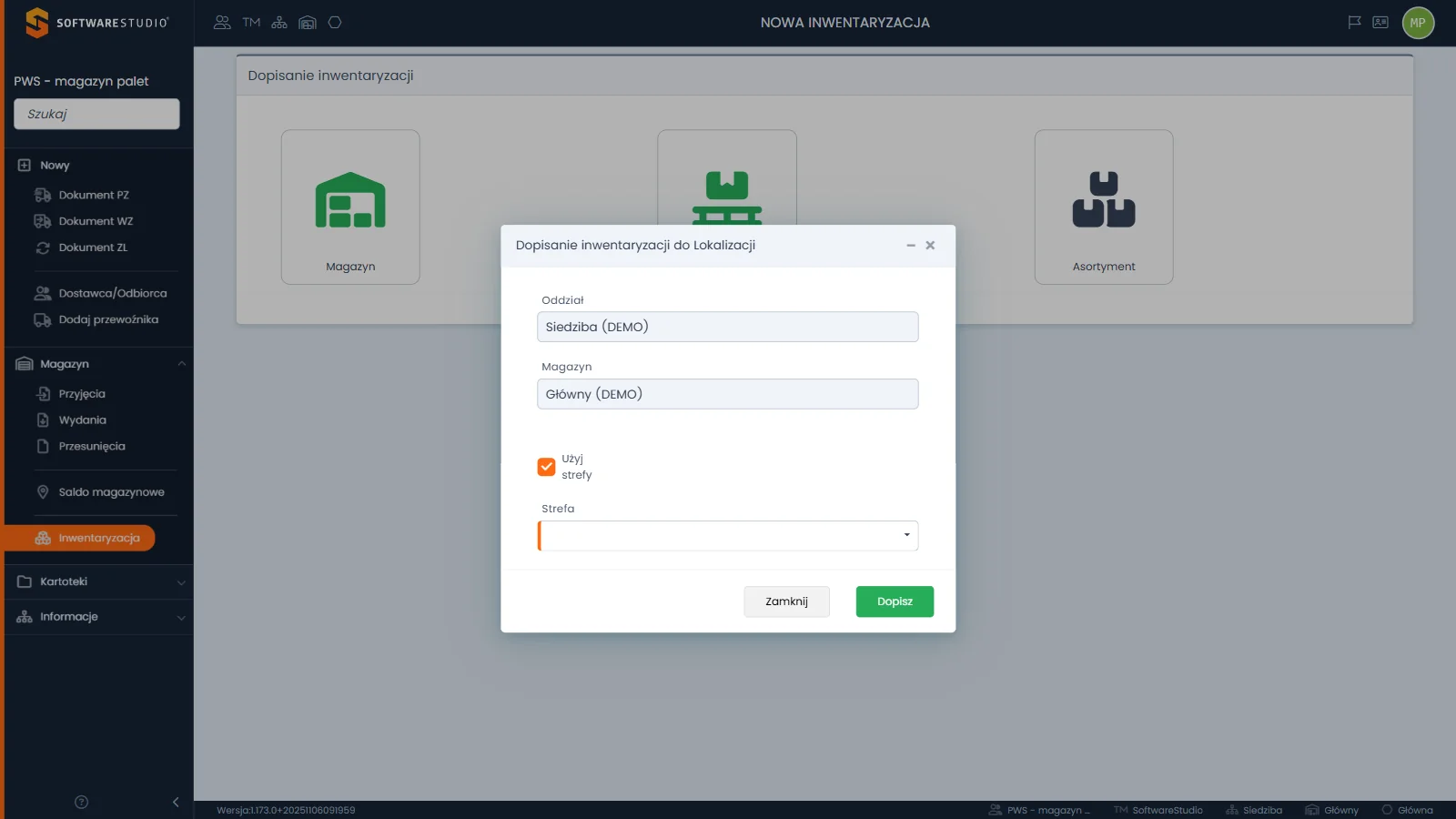The height and width of the screenshot is (819, 1456).
Task: Click the Szukaj search field
Action: tap(96, 114)
